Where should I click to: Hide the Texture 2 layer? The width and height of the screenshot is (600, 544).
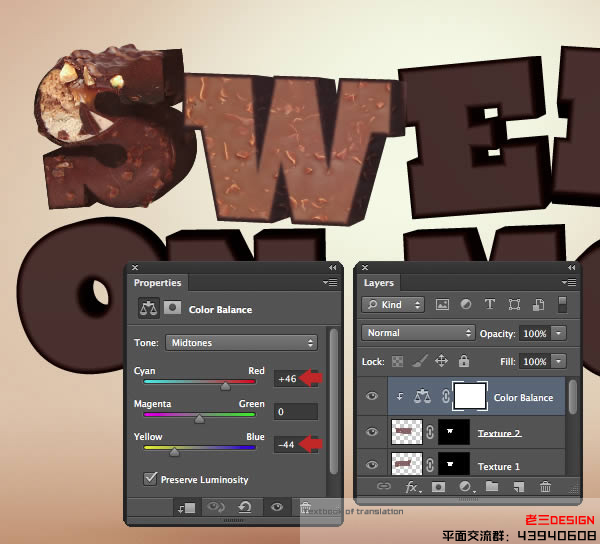[x=373, y=432]
